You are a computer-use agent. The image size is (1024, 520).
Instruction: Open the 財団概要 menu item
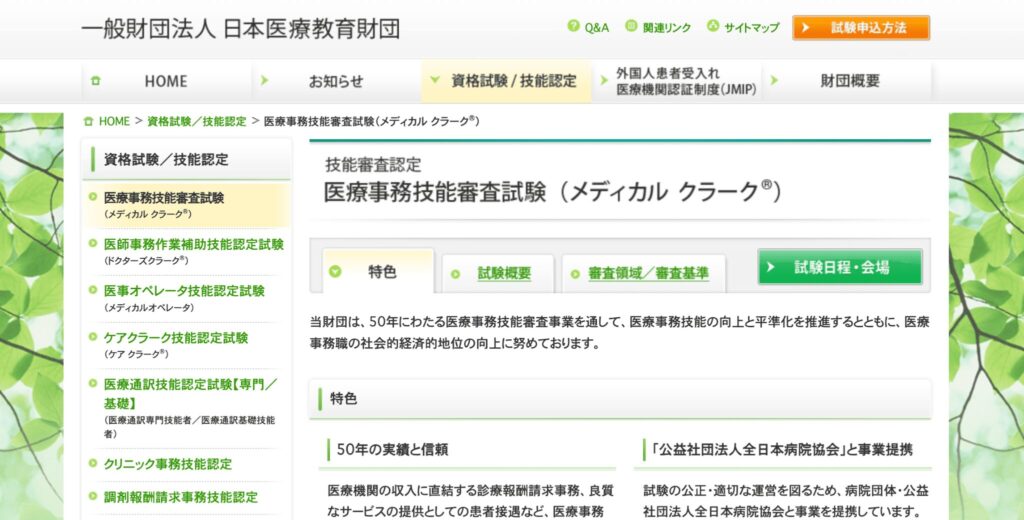pyautogui.click(x=847, y=81)
